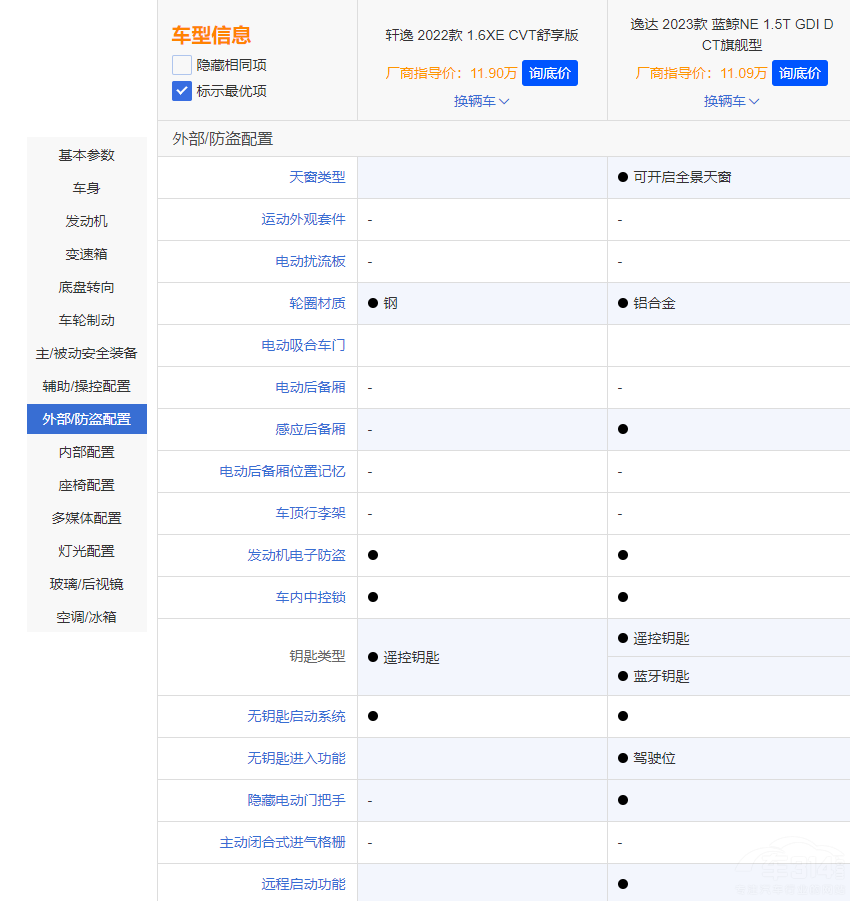
Task: Click 询底价 button for 逸达
Action: point(799,73)
